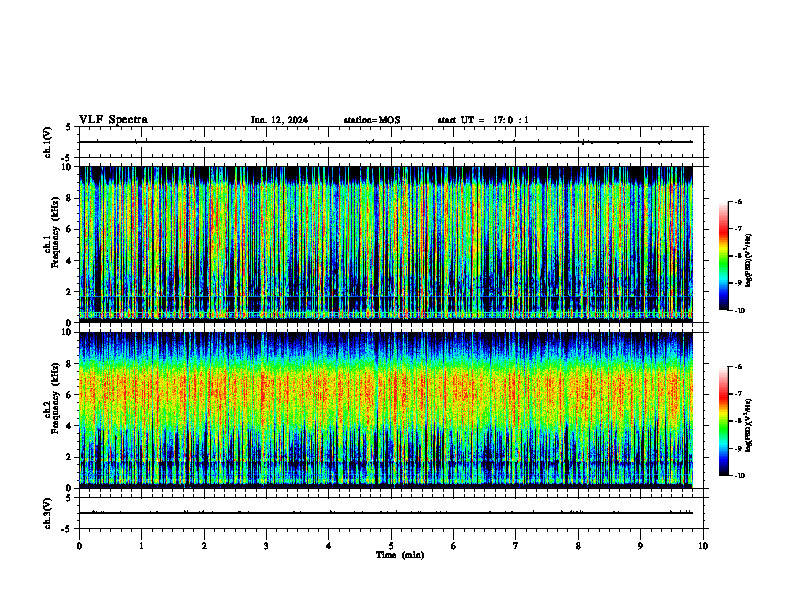Click the "ch.3(V)" vertical axis label
The image size is (792, 612).
[x=48, y=514]
